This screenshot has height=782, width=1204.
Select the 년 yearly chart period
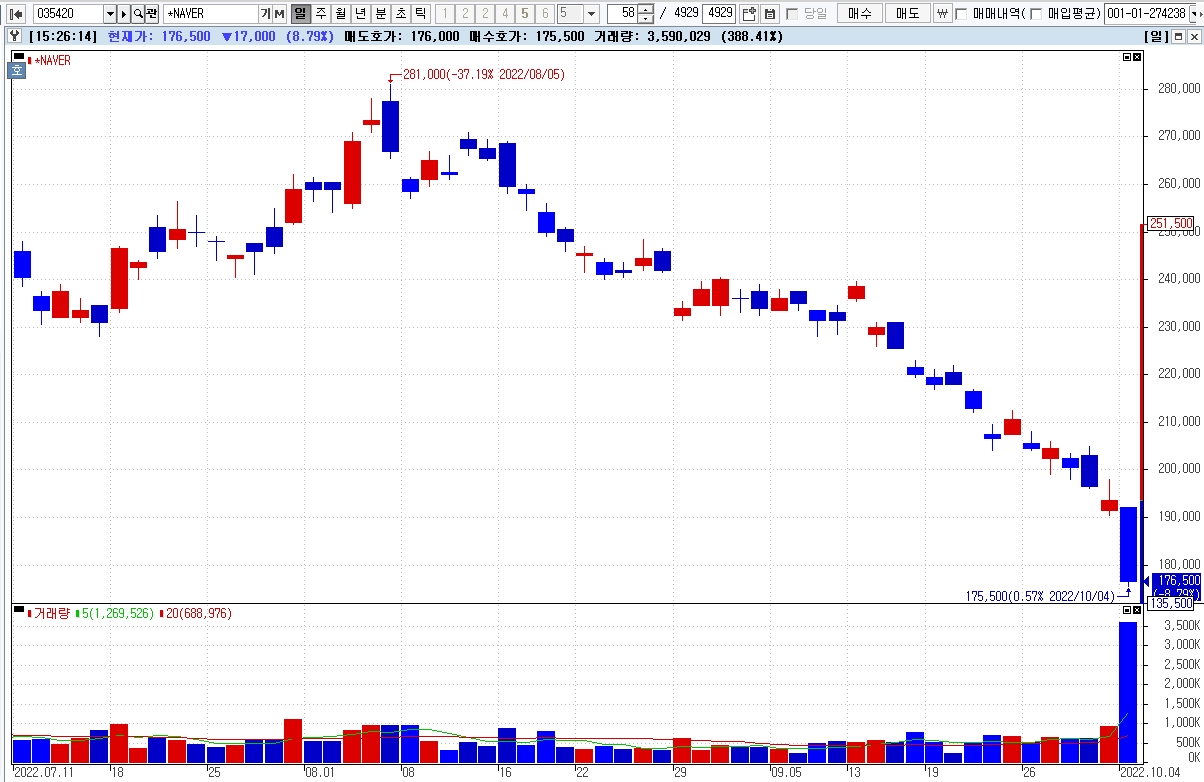click(361, 14)
